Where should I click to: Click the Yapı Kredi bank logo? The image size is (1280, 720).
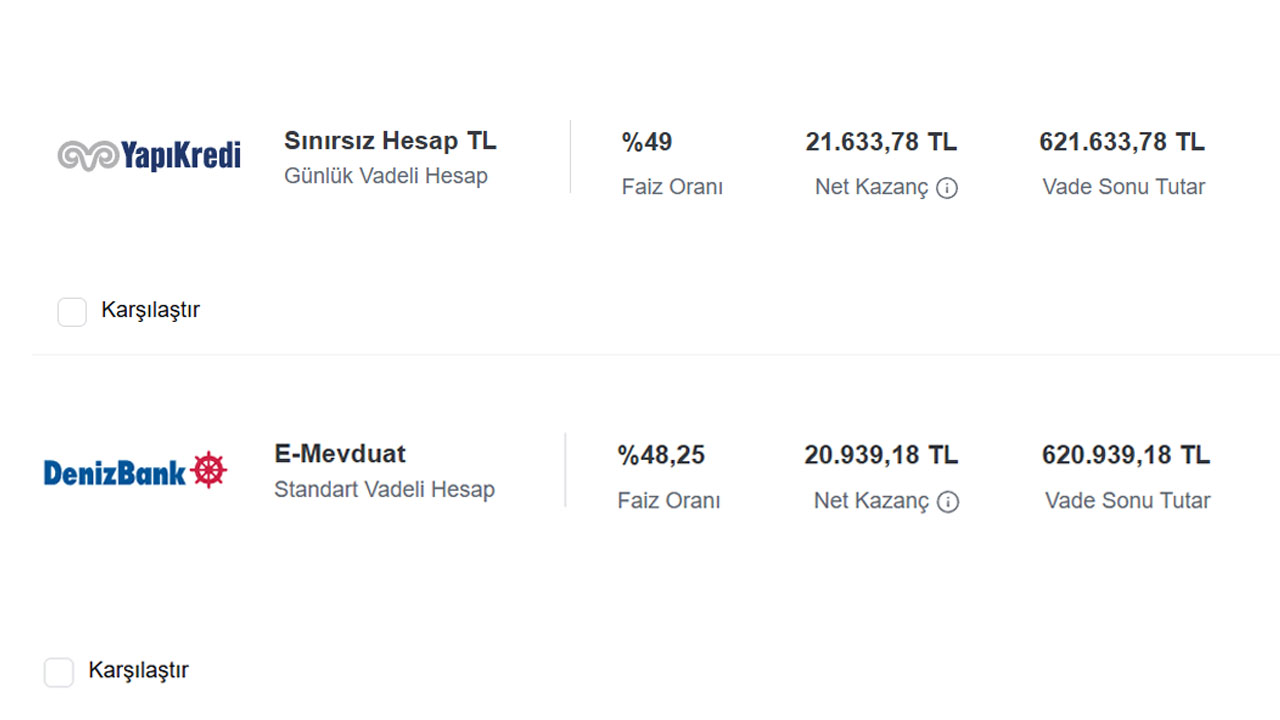coord(149,155)
